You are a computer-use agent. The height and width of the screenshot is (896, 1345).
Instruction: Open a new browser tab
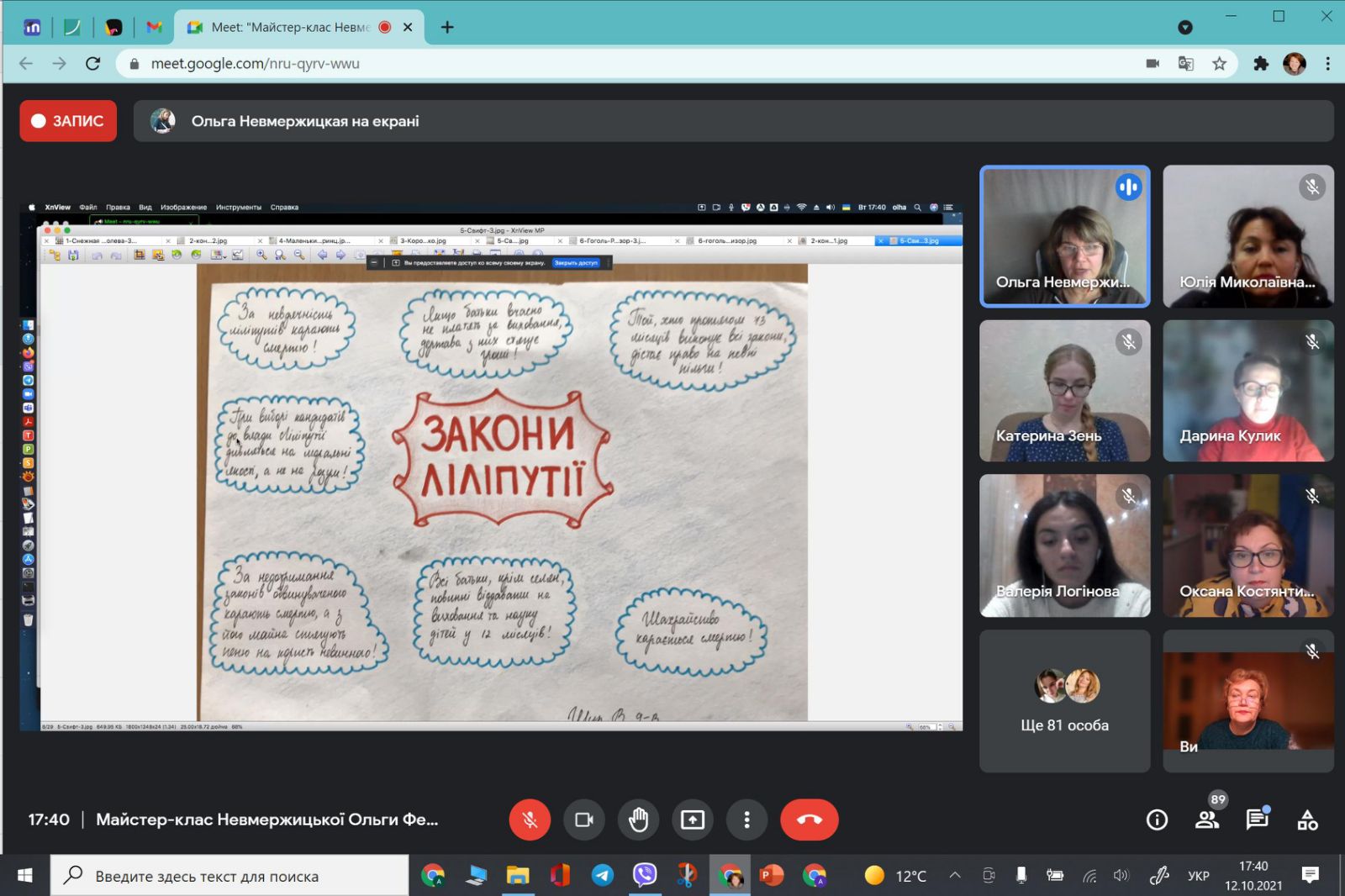click(447, 27)
